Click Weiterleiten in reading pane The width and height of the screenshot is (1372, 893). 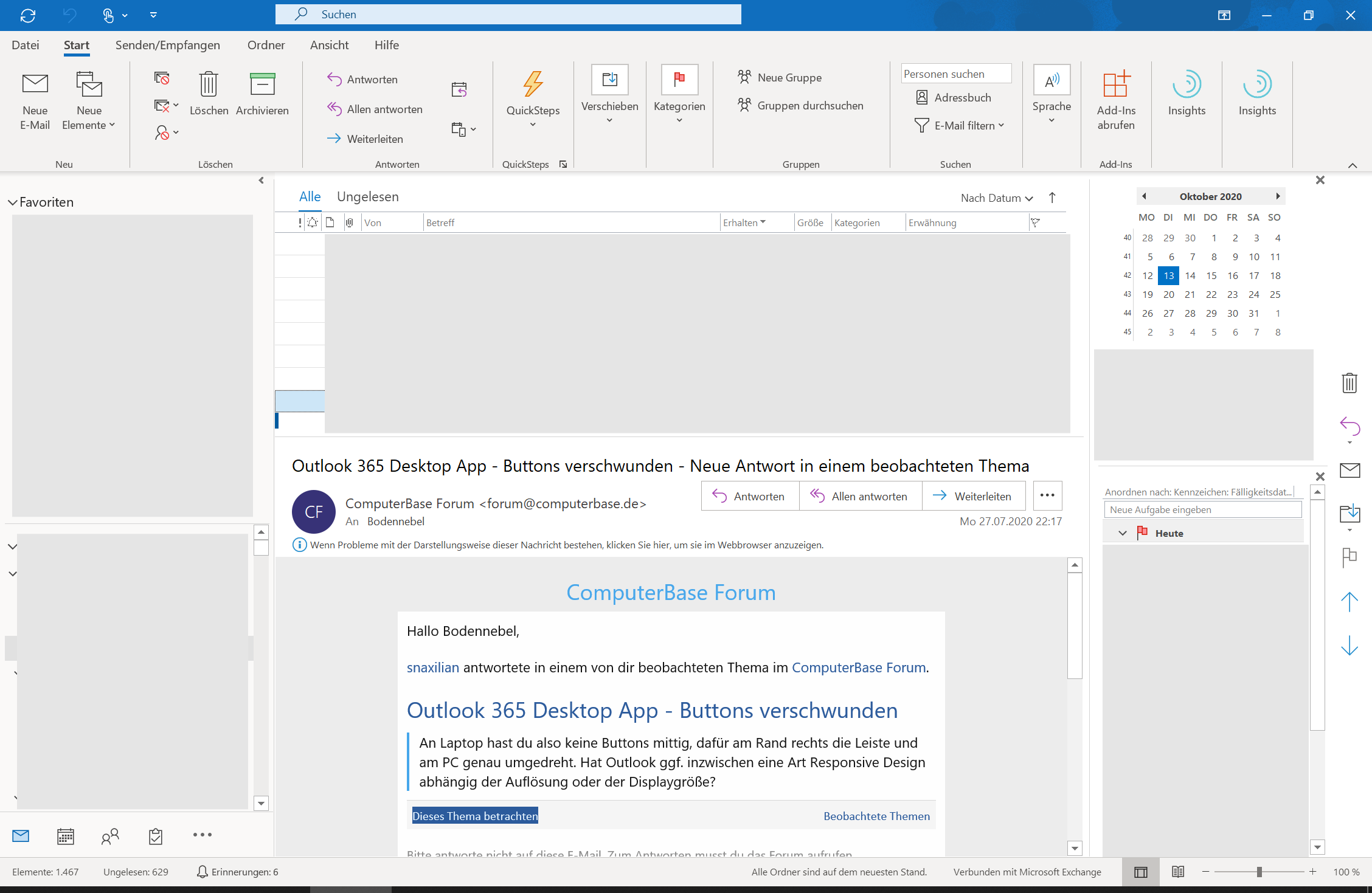click(974, 497)
